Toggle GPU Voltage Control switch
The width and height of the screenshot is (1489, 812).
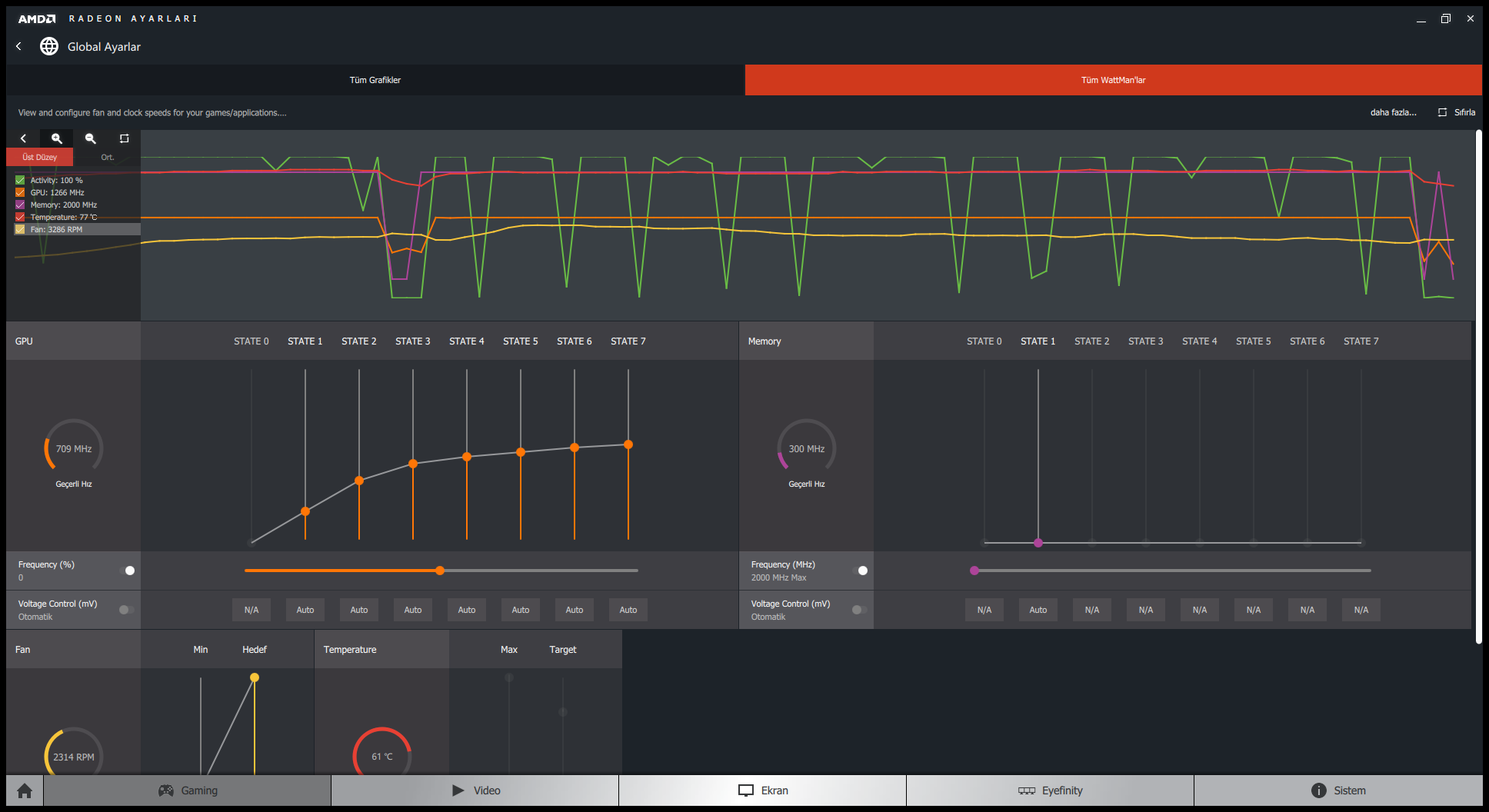pos(126,610)
